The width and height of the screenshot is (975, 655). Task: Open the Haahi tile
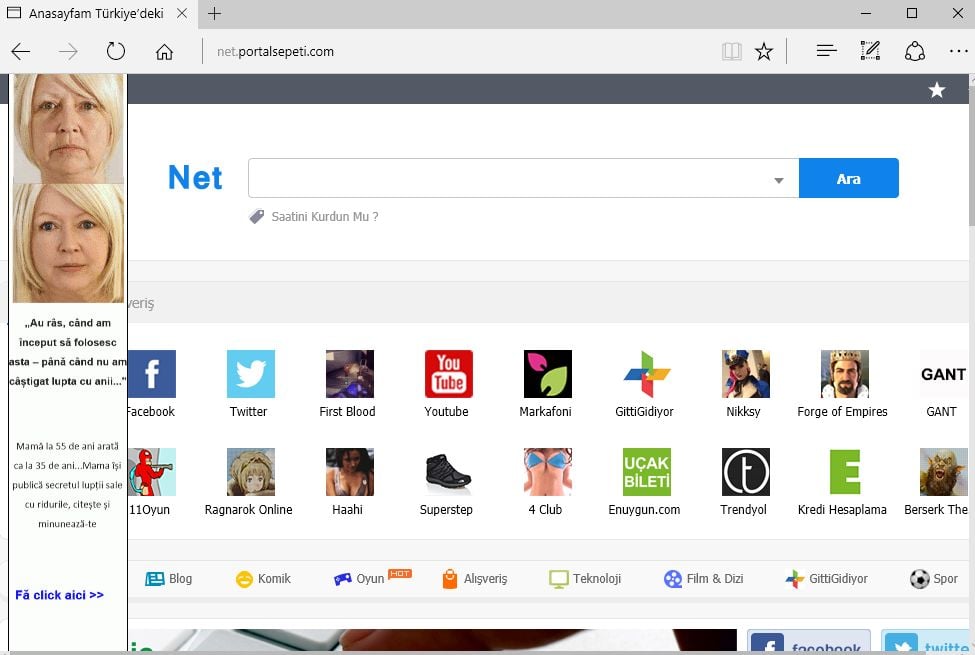pos(349,472)
